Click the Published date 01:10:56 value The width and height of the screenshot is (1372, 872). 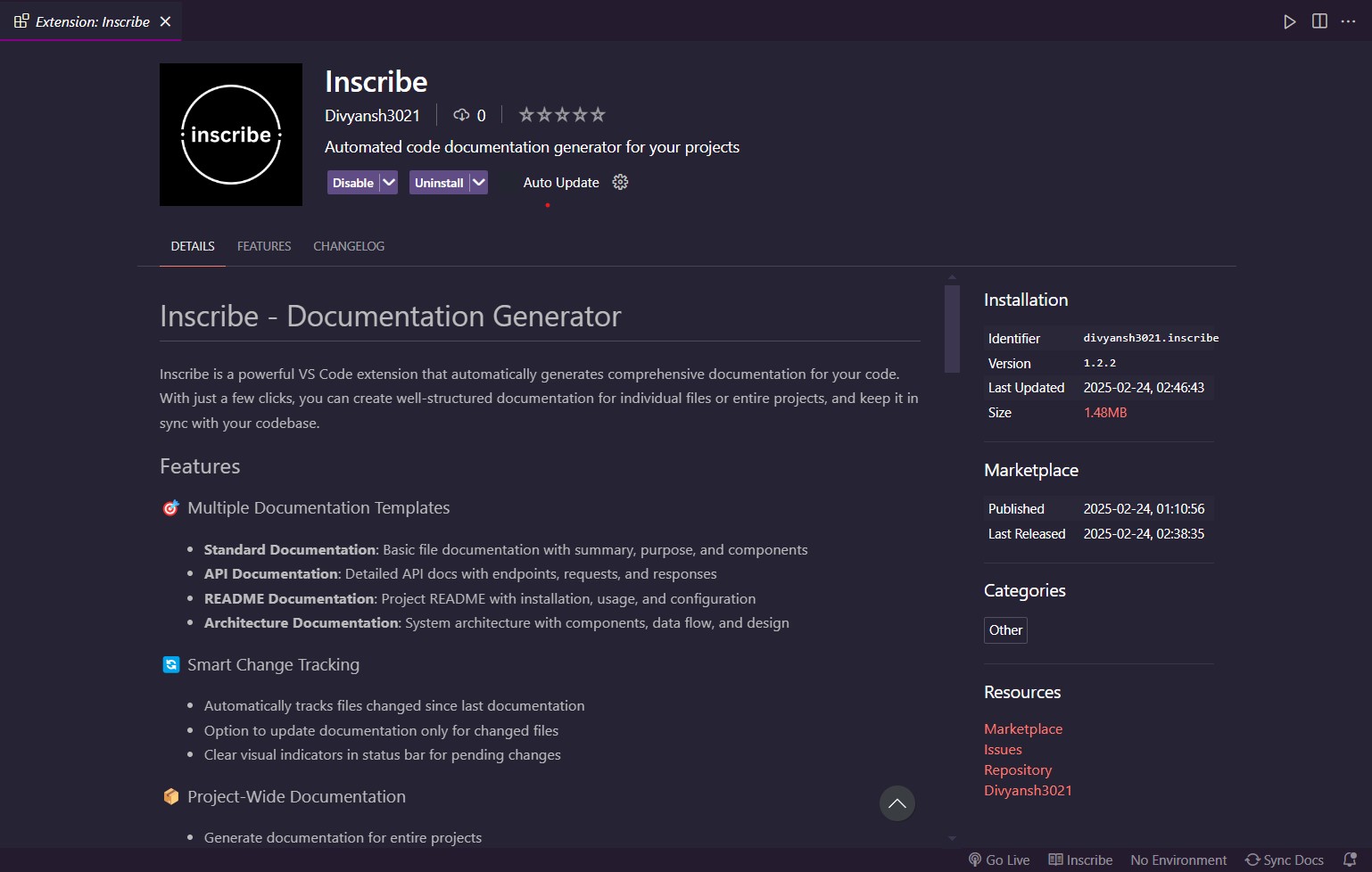pyautogui.click(x=1144, y=509)
